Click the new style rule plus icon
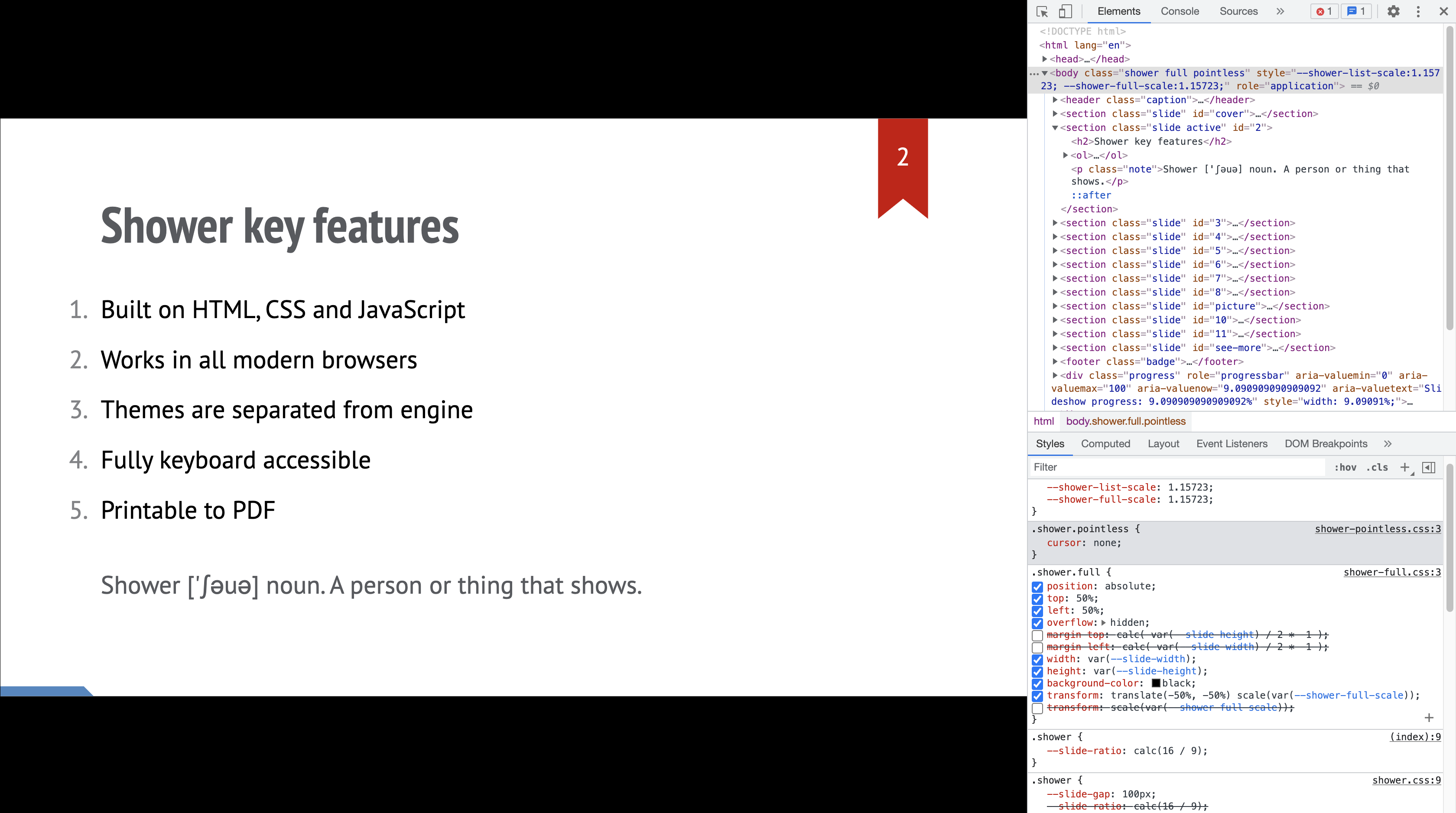Screen dimensions: 1456x813 (1404, 467)
